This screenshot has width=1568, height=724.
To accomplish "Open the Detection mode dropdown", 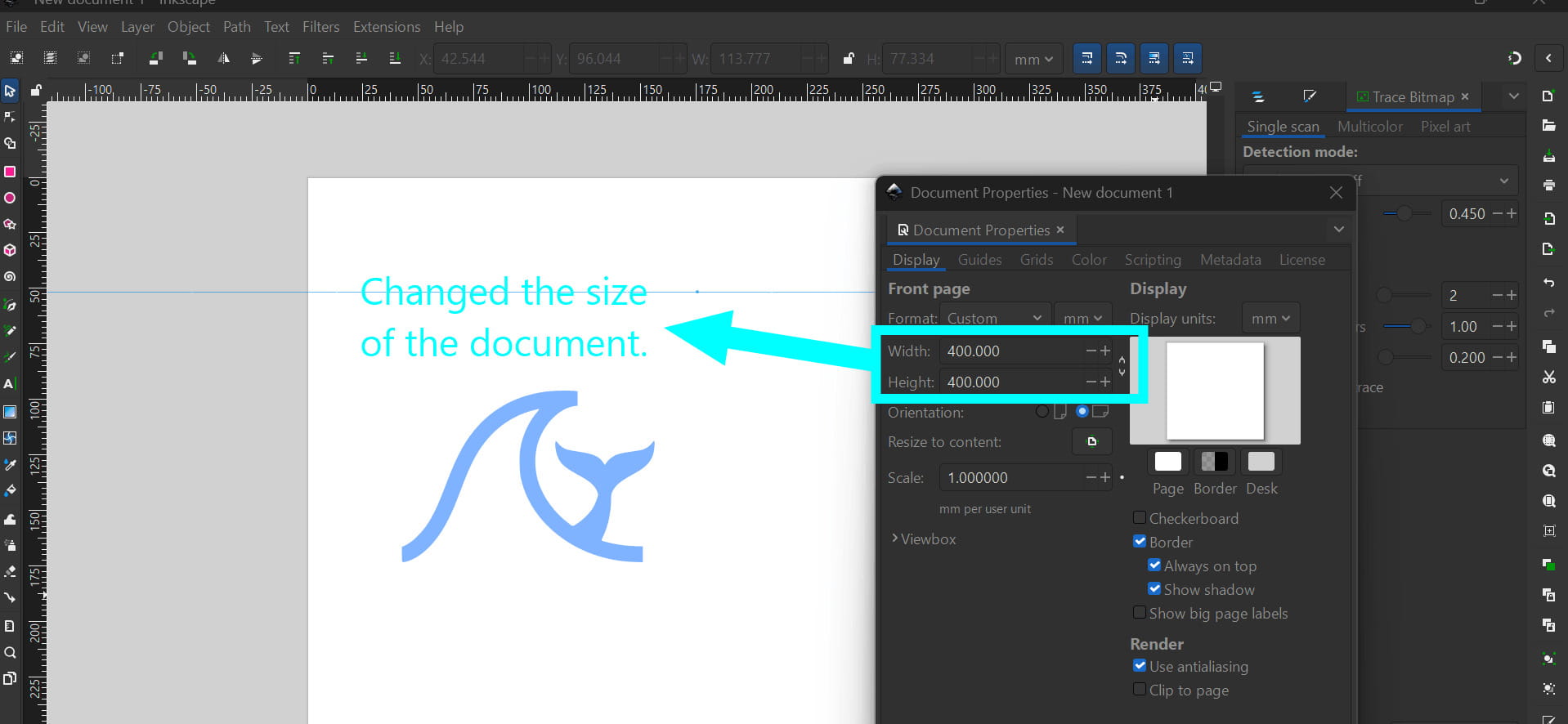I will click(x=1381, y=181).
